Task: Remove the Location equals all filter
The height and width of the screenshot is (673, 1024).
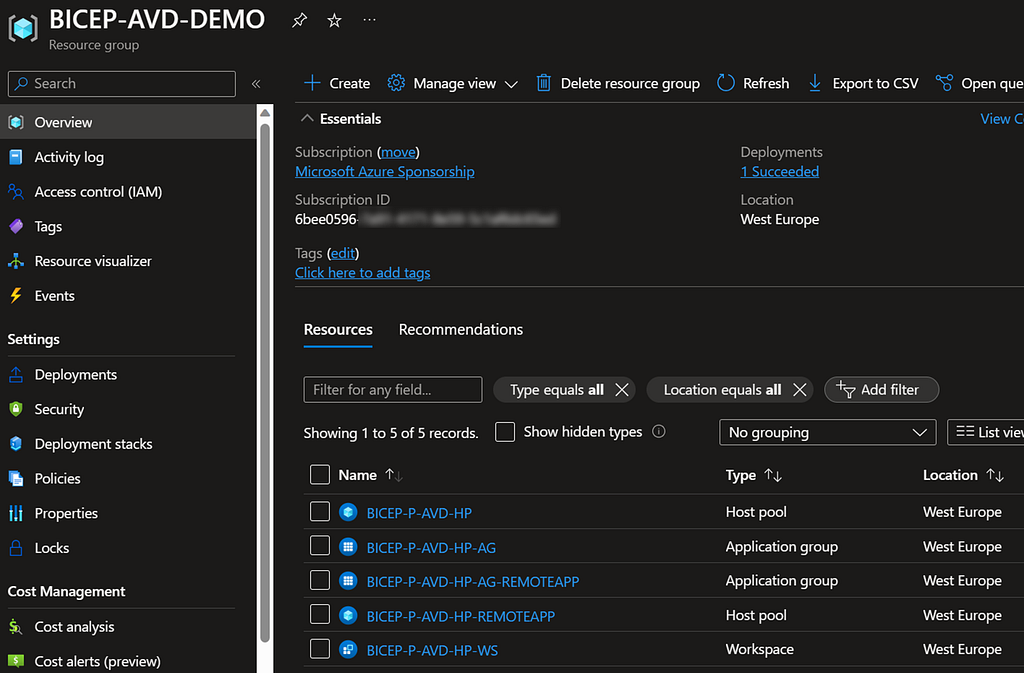Action: (x=799, y=390)
